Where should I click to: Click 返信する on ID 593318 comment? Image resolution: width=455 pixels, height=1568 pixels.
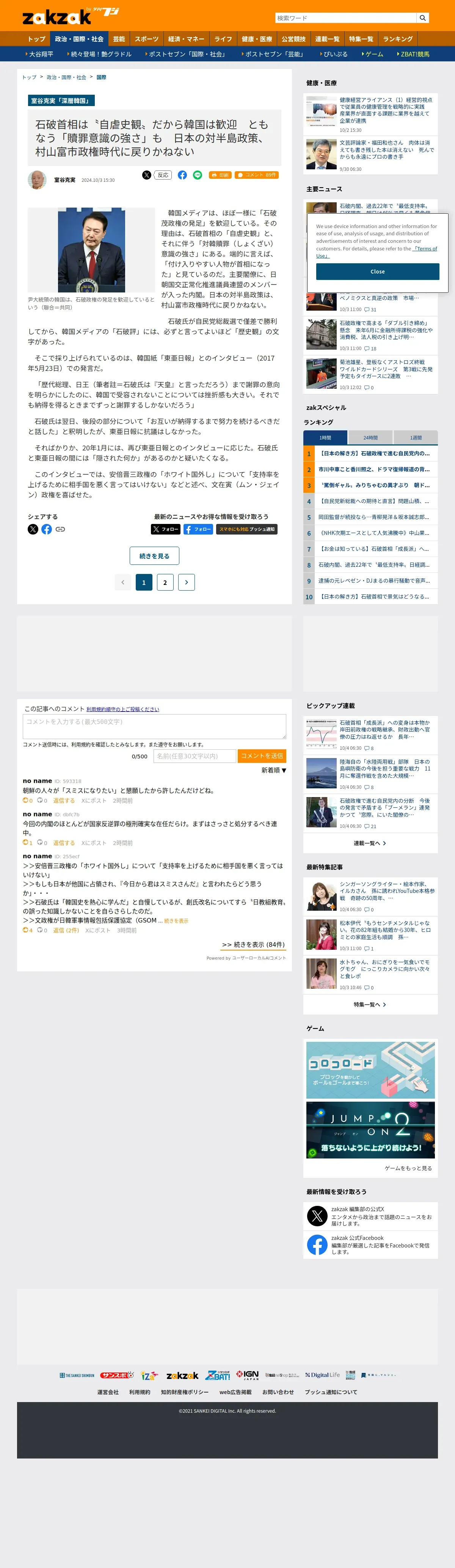[x=64, y=800]
